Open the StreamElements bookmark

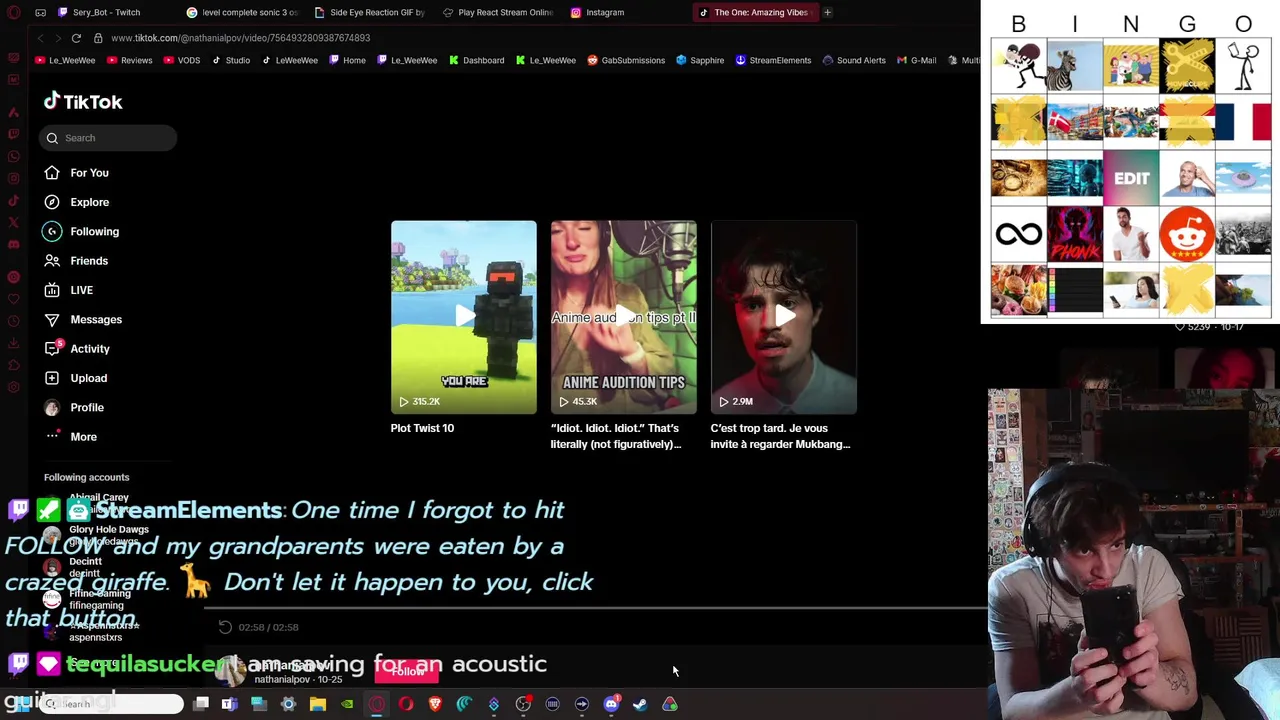click(x=773, y=60)
